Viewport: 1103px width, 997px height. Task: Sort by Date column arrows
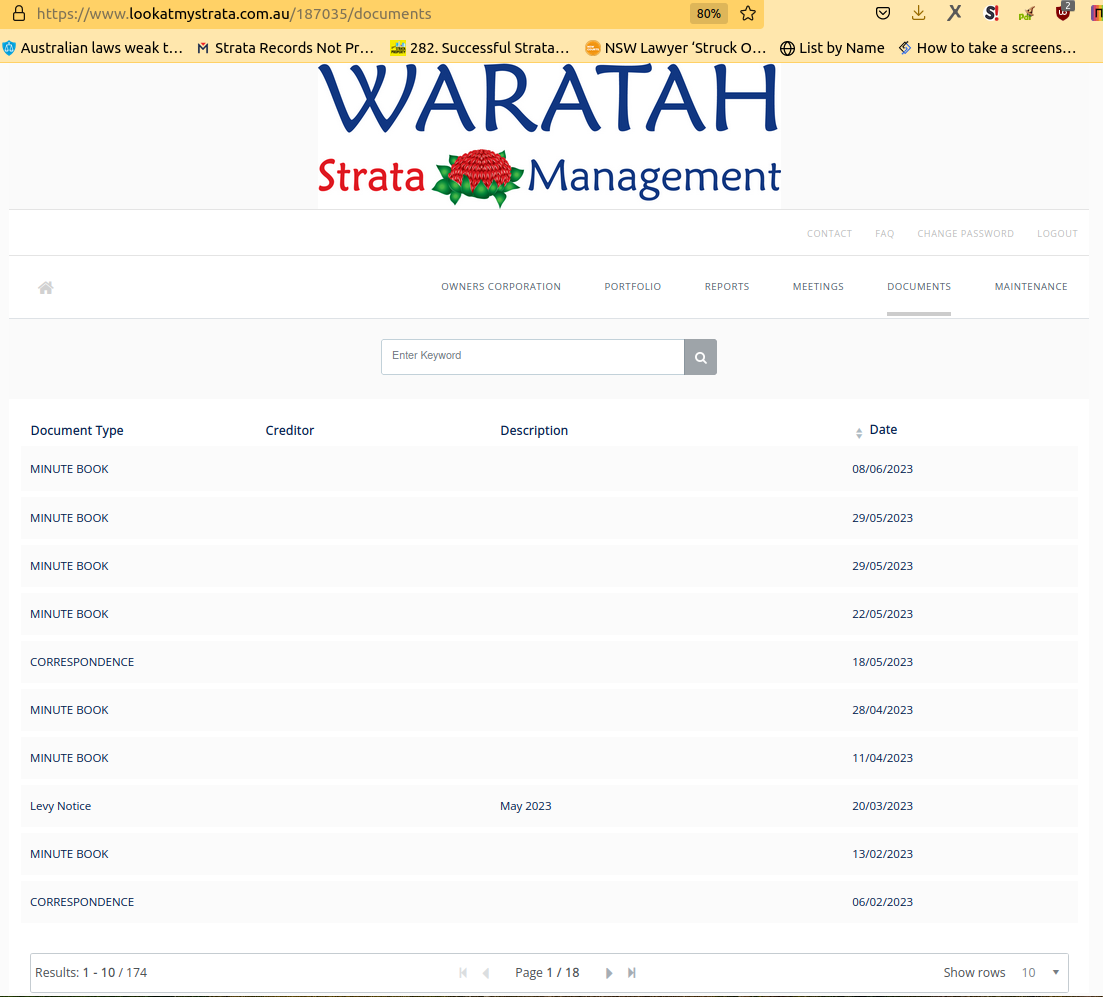[859, 433]
